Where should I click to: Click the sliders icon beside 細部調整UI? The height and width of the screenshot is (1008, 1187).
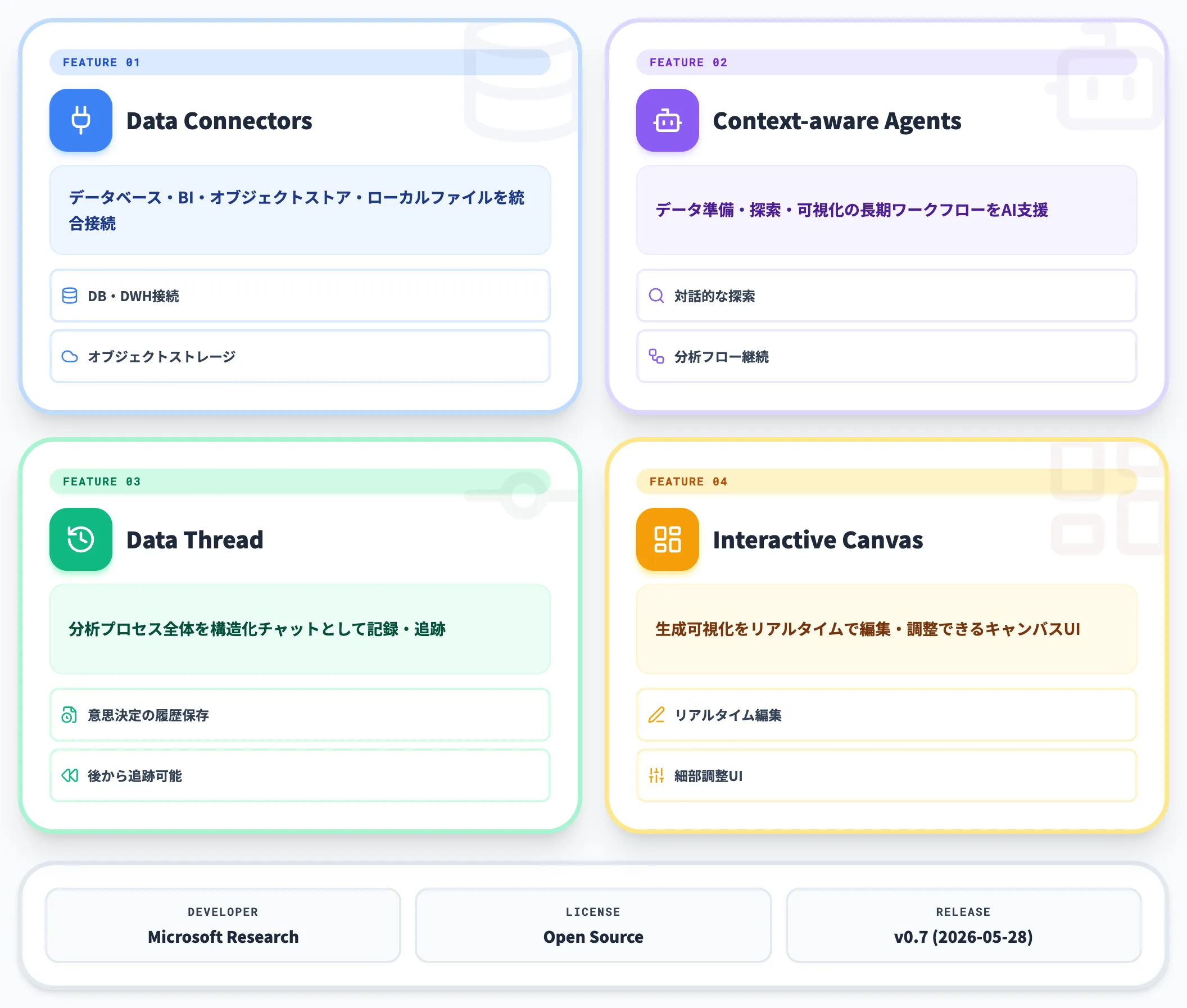coord(656,775)
